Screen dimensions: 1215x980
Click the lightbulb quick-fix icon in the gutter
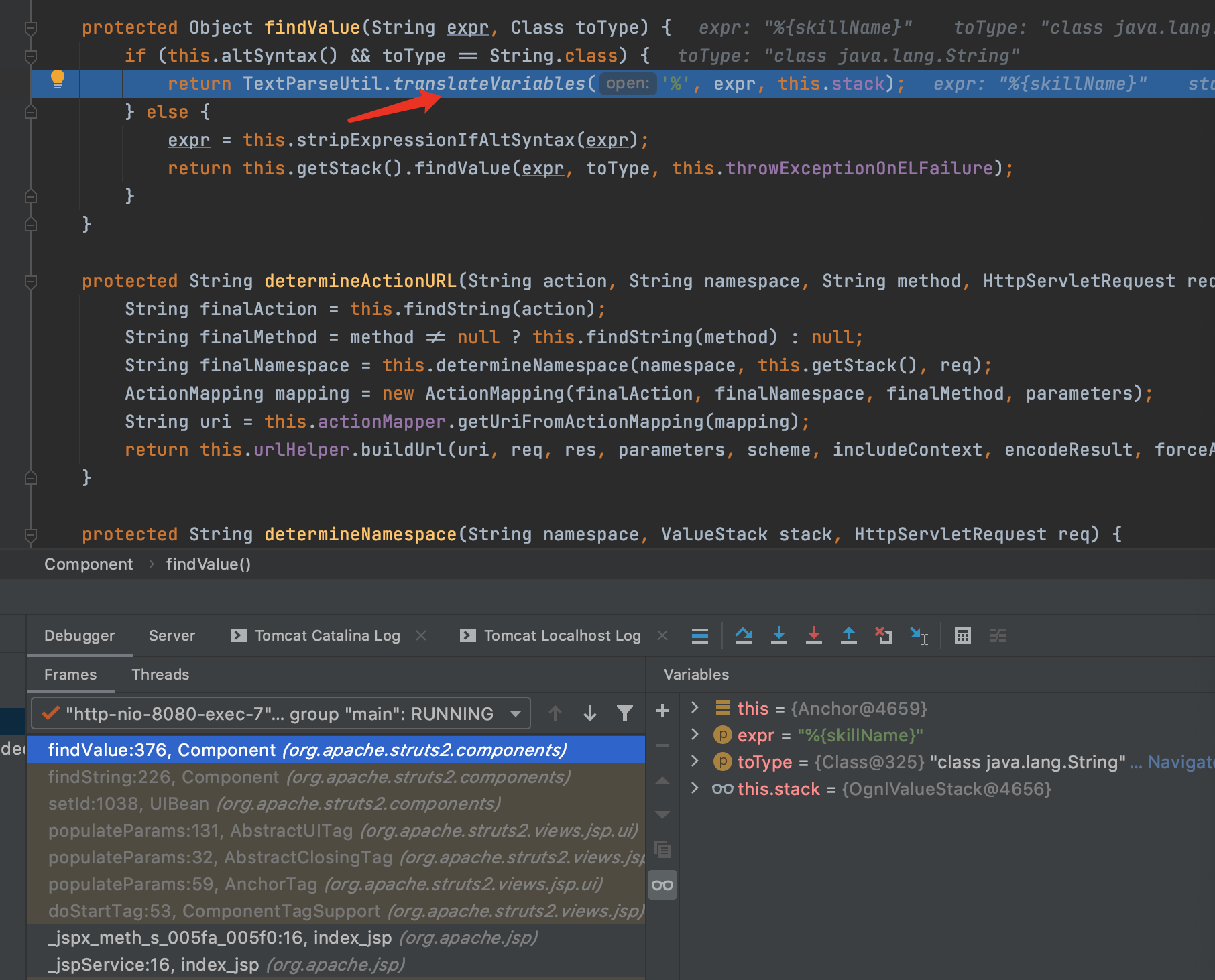[x=58, y=80]
